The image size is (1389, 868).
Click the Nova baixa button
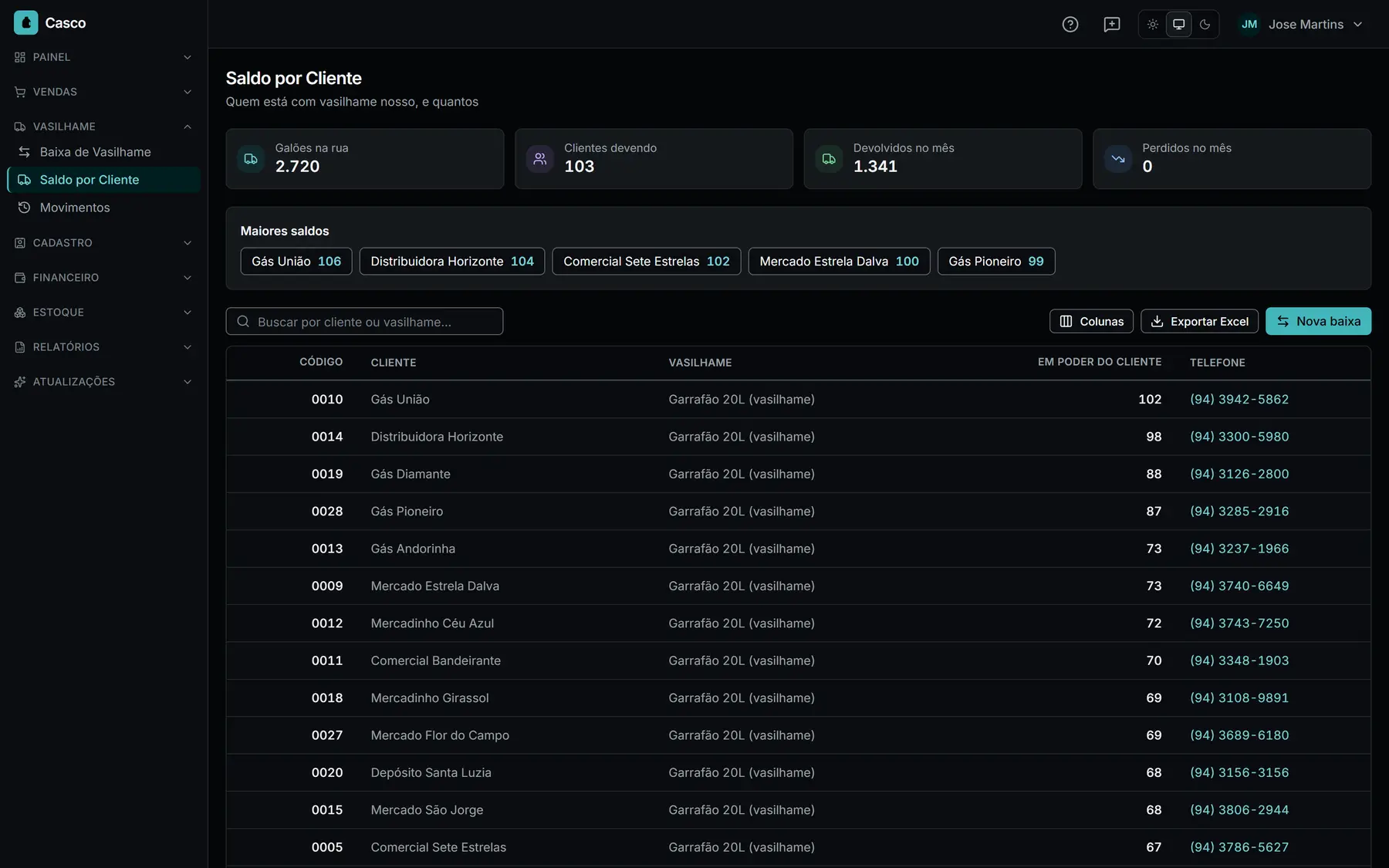[1318, 321]
